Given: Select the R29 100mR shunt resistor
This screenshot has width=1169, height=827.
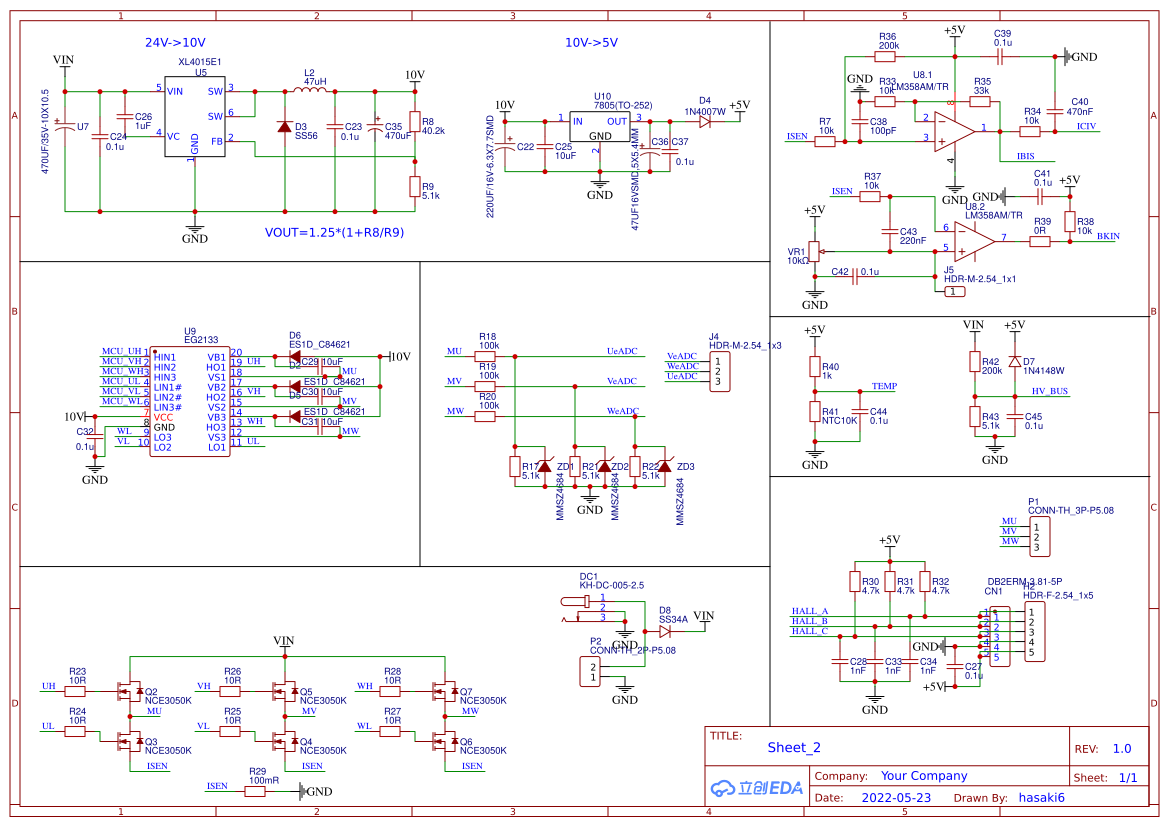Looking at the screenshot, I should pos(256,791).
